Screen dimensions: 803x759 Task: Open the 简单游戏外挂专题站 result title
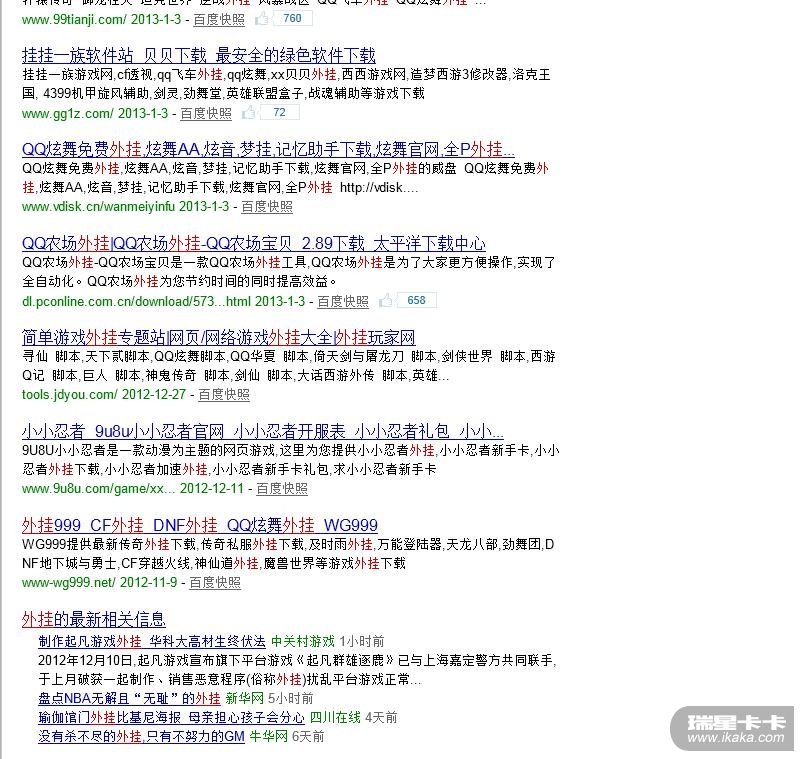coord(219,338)
